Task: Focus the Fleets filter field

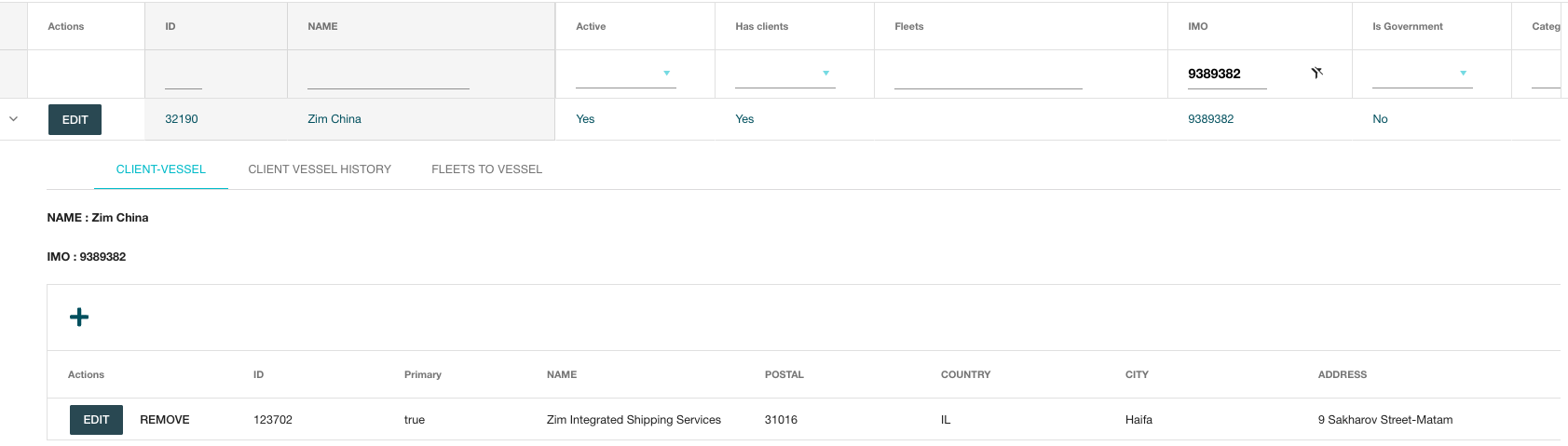Action: [x=989, y=74]
